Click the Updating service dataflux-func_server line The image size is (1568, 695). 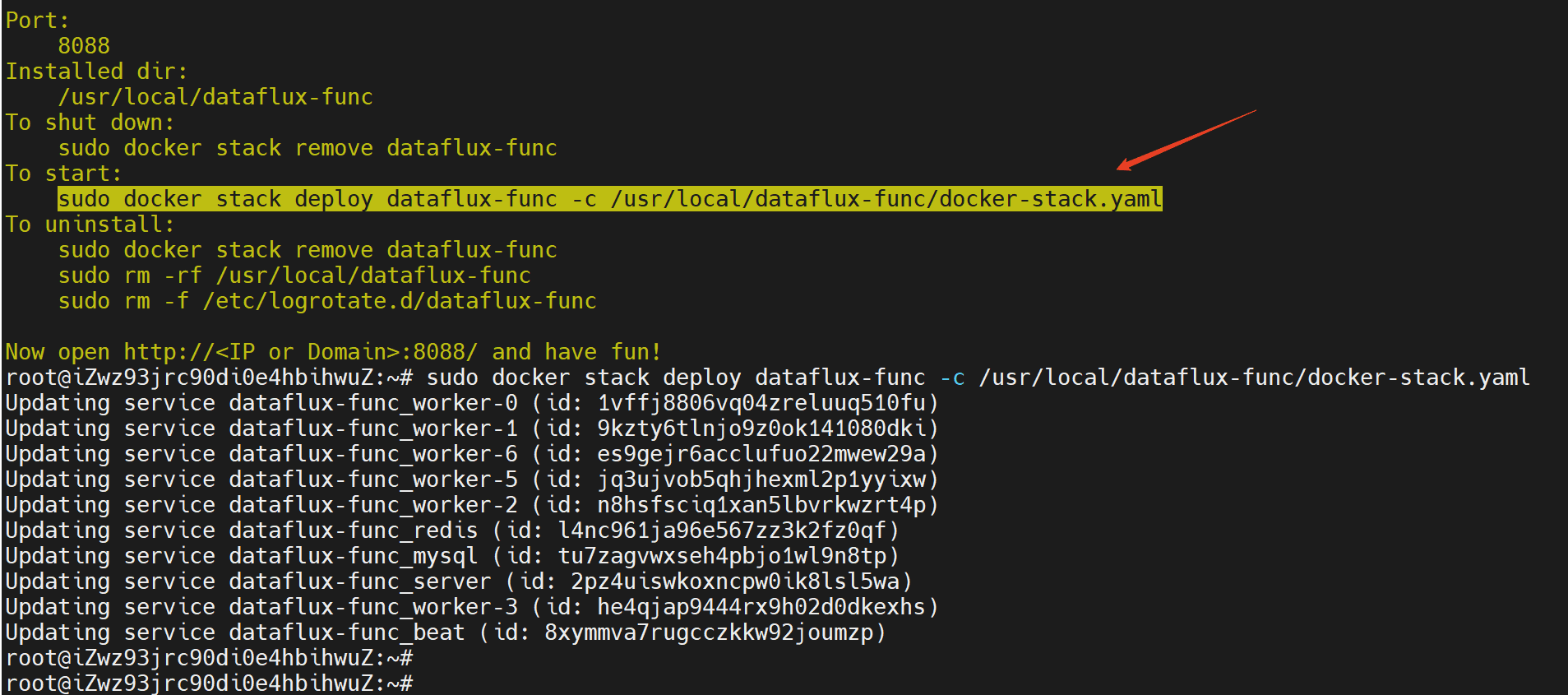pos(458,581)
